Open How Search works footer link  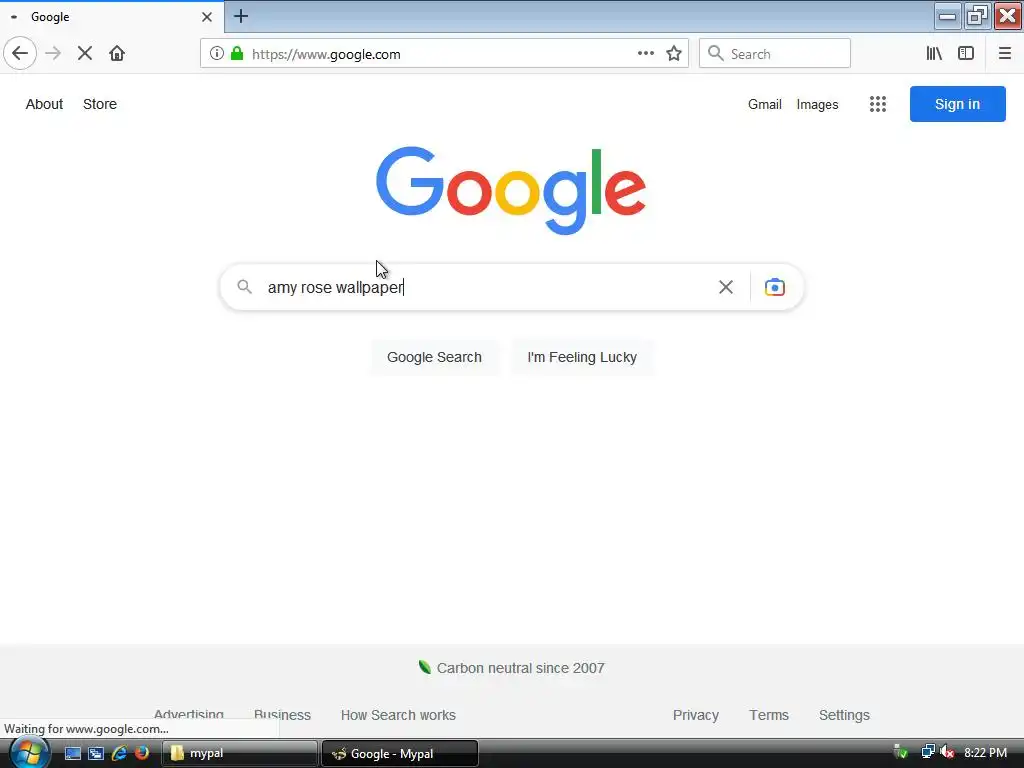pos(398,715)
